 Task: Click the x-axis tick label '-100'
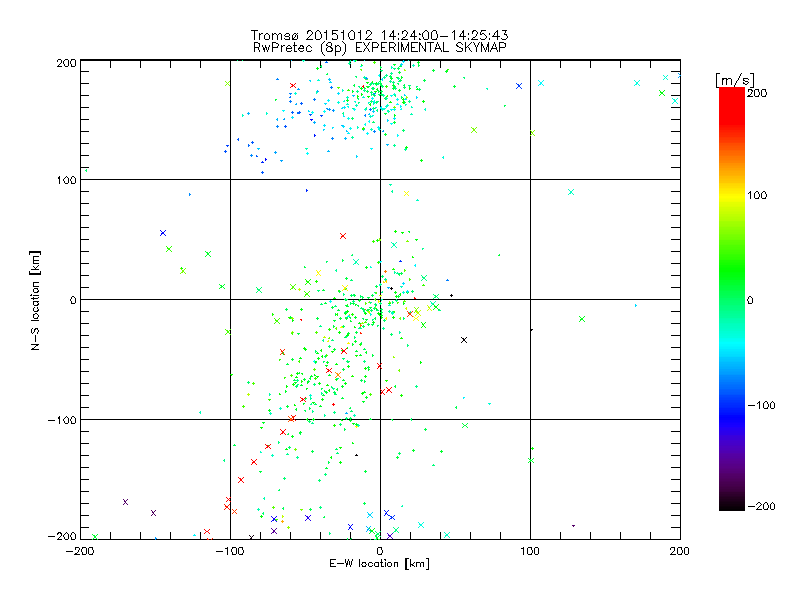(230, 551)
